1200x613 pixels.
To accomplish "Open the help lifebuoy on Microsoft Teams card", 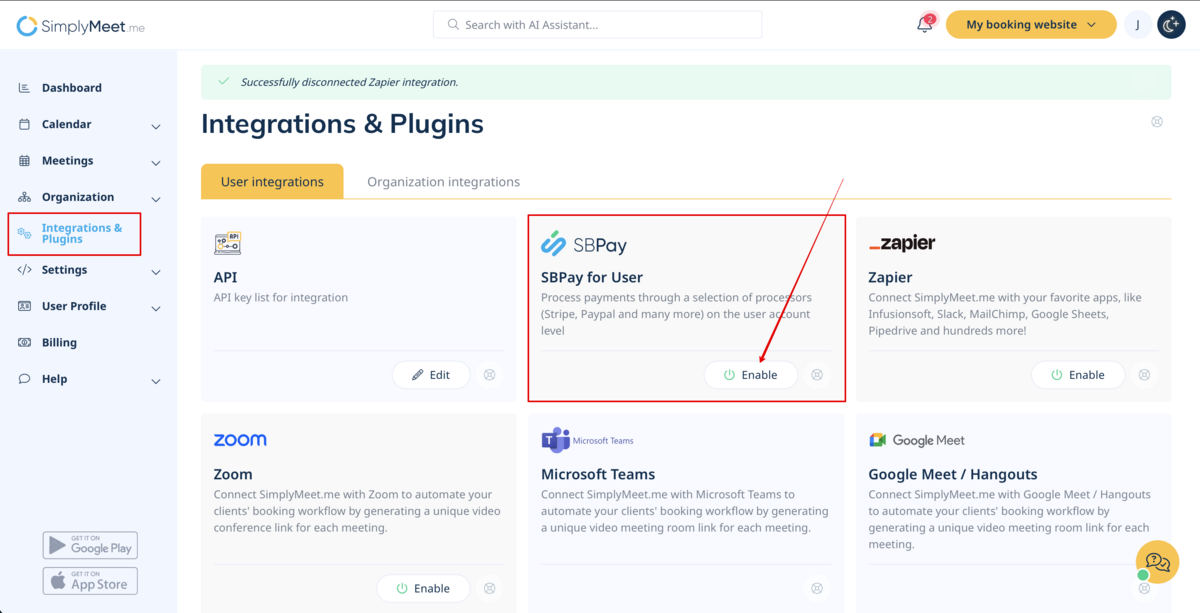I will 817,588.
